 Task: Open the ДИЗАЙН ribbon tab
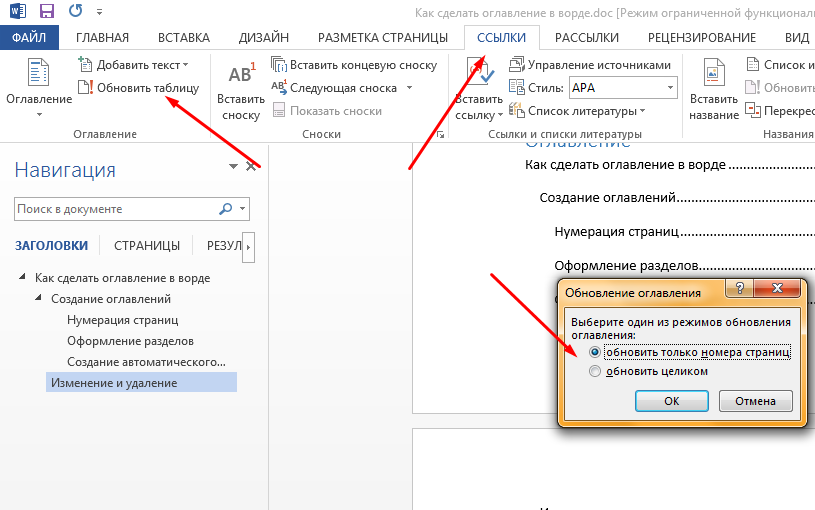(264, 37)
